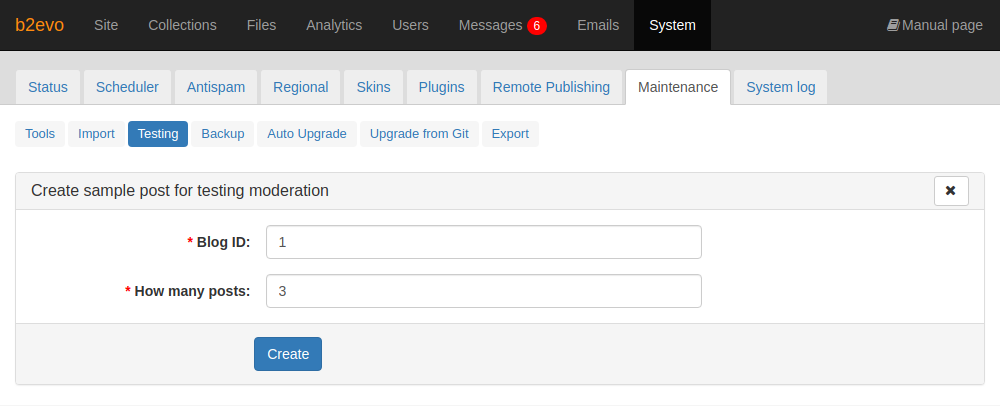1000x406 pixels.
Task: Switch to the Skins tab
Action: [374, 87]
